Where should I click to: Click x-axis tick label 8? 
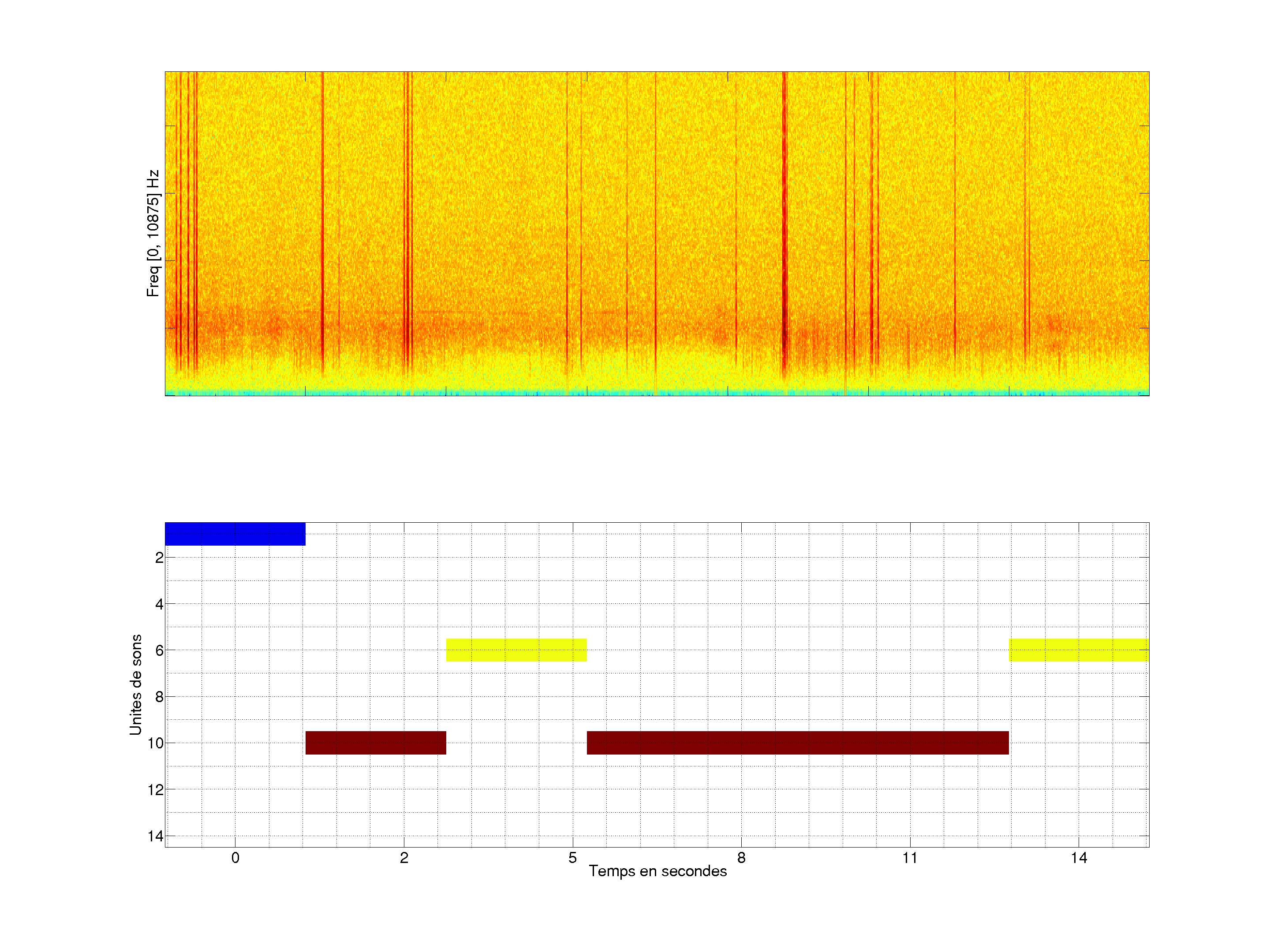tap(741, 858)
